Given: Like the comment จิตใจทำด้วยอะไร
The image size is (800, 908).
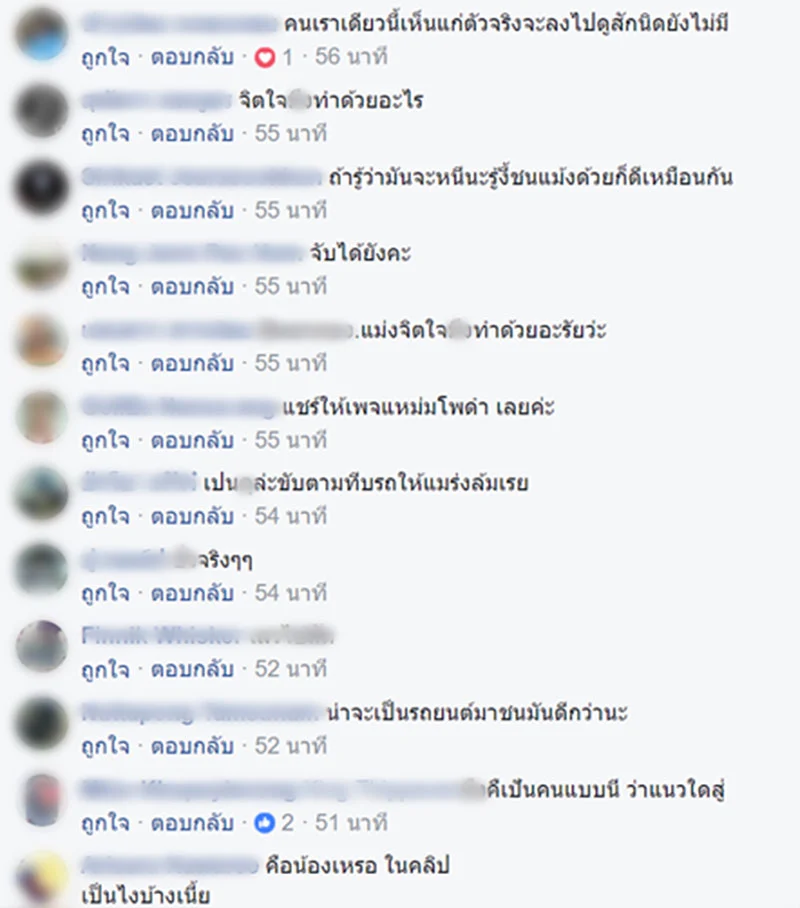Looking at the screenshot, I should click(105, 134).
